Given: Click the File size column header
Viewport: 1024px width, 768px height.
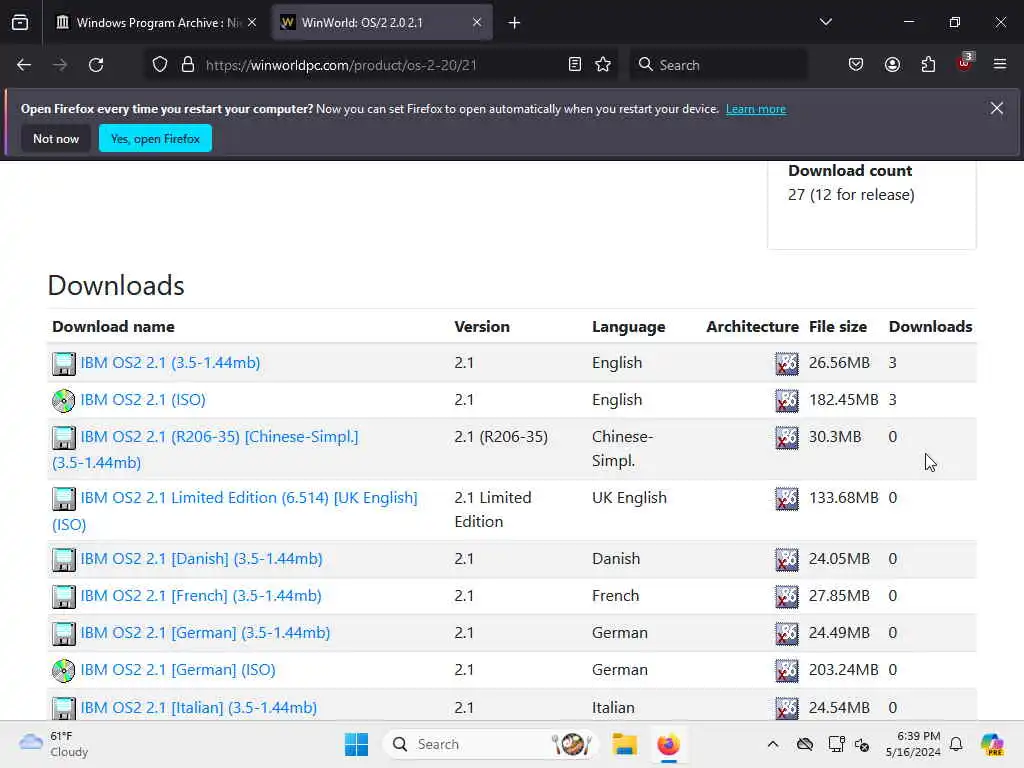Looking at the screenshot, I should click(x=838, y=327).
